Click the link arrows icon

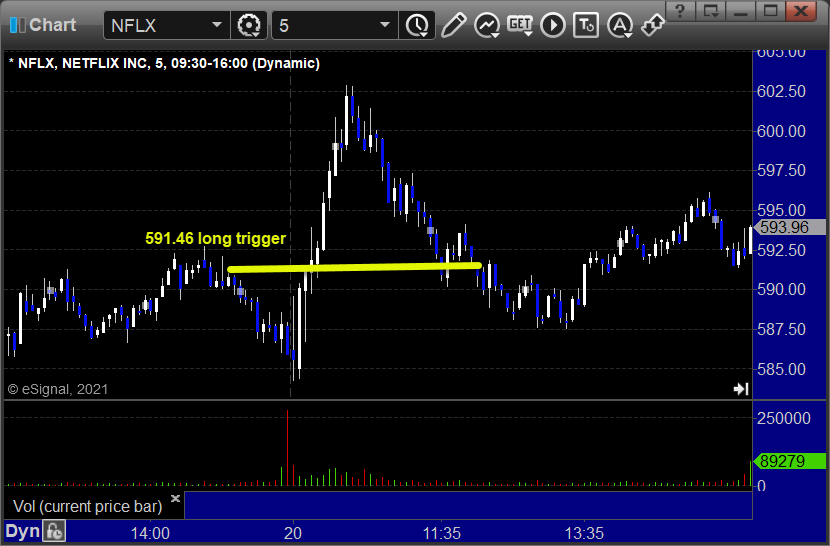[653, 25]
